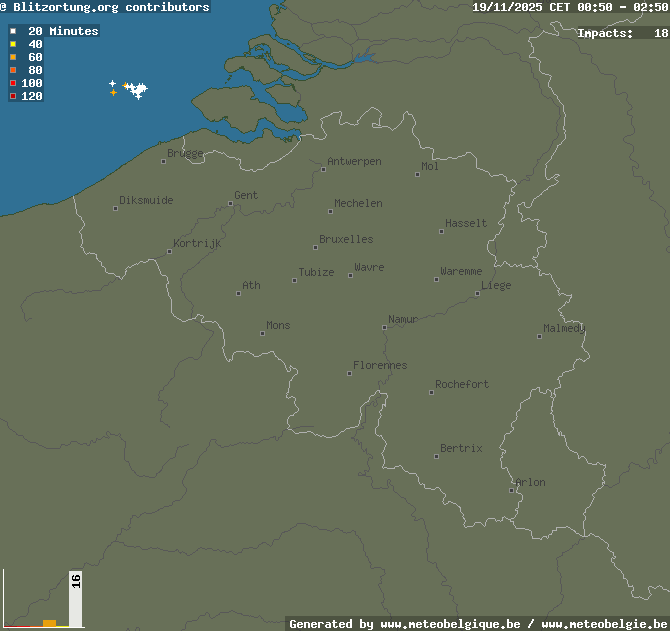Click the short orange histogram bar
The image size is (670, 631).
coord(49,623)
